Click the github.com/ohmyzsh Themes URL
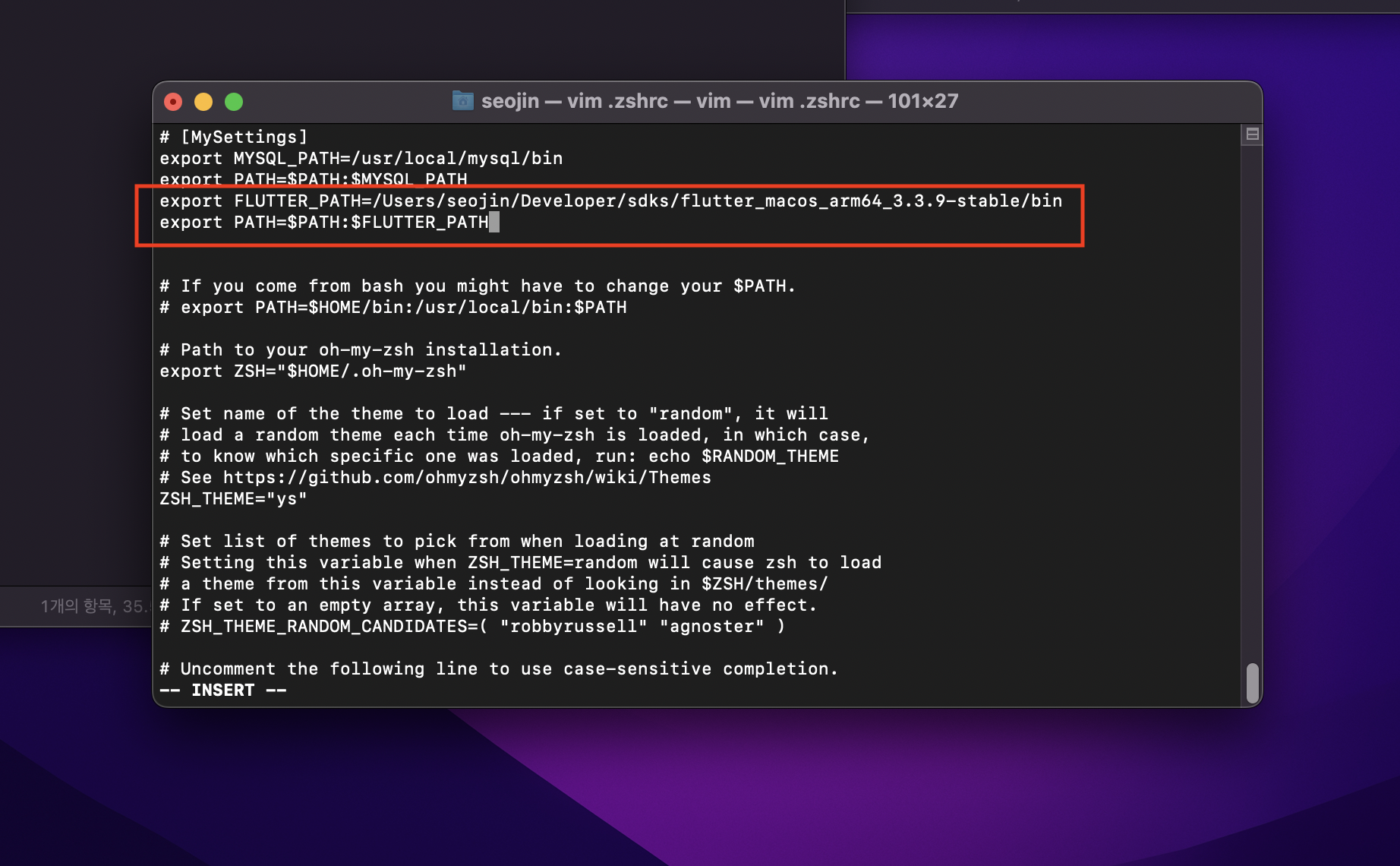 (x=467, y=478)
